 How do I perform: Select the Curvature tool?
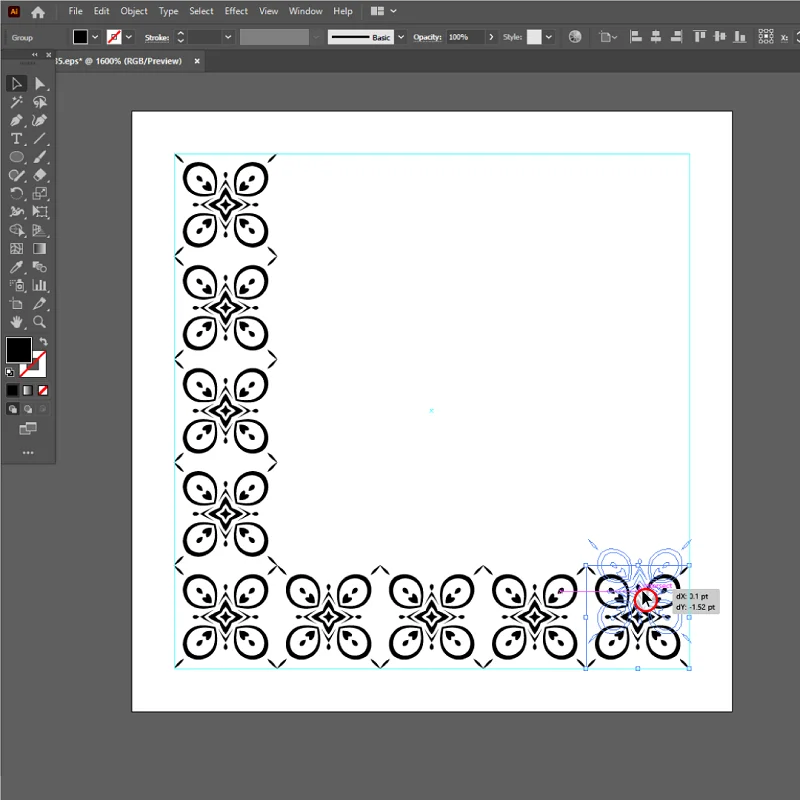(x=40, y=120)
